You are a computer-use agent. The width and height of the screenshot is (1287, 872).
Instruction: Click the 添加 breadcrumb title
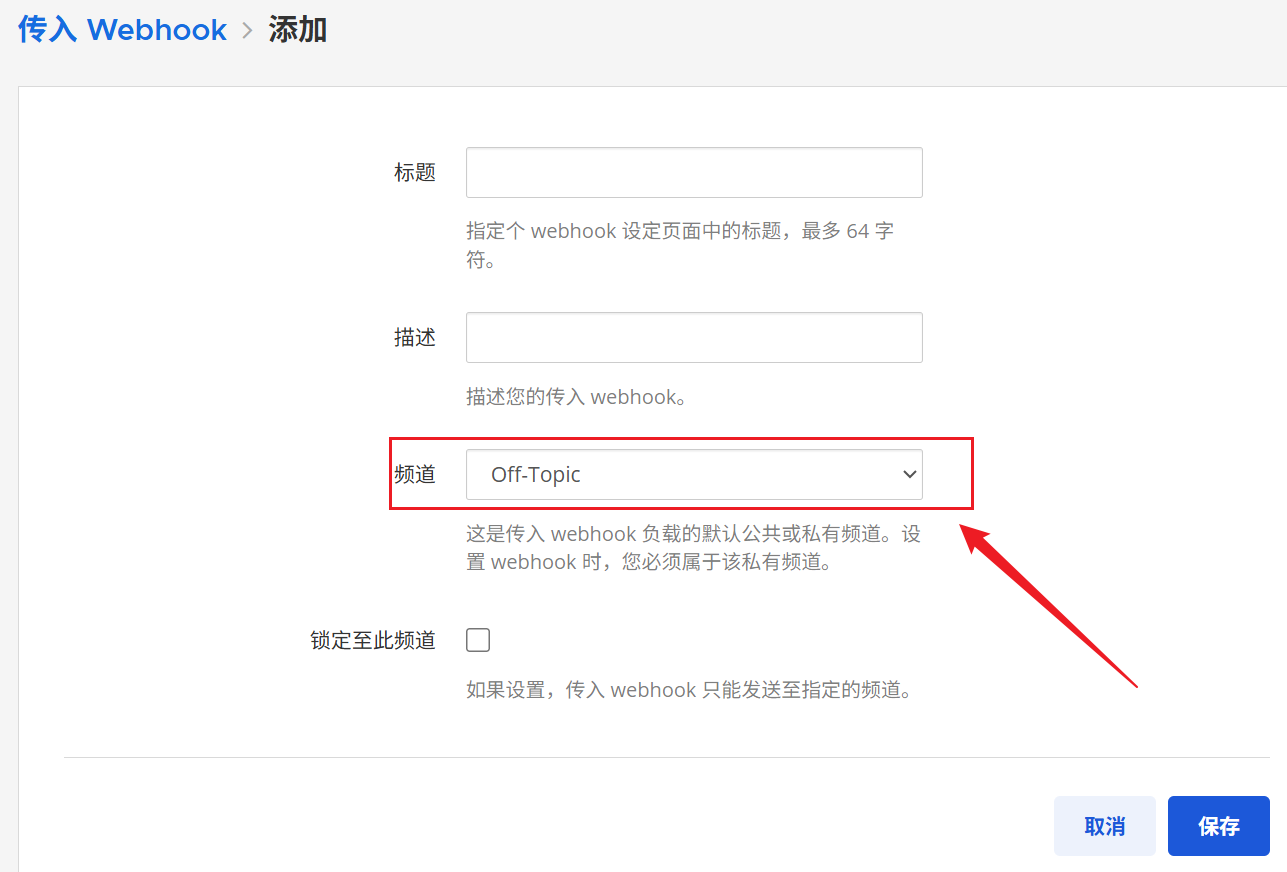pos(298,30)
